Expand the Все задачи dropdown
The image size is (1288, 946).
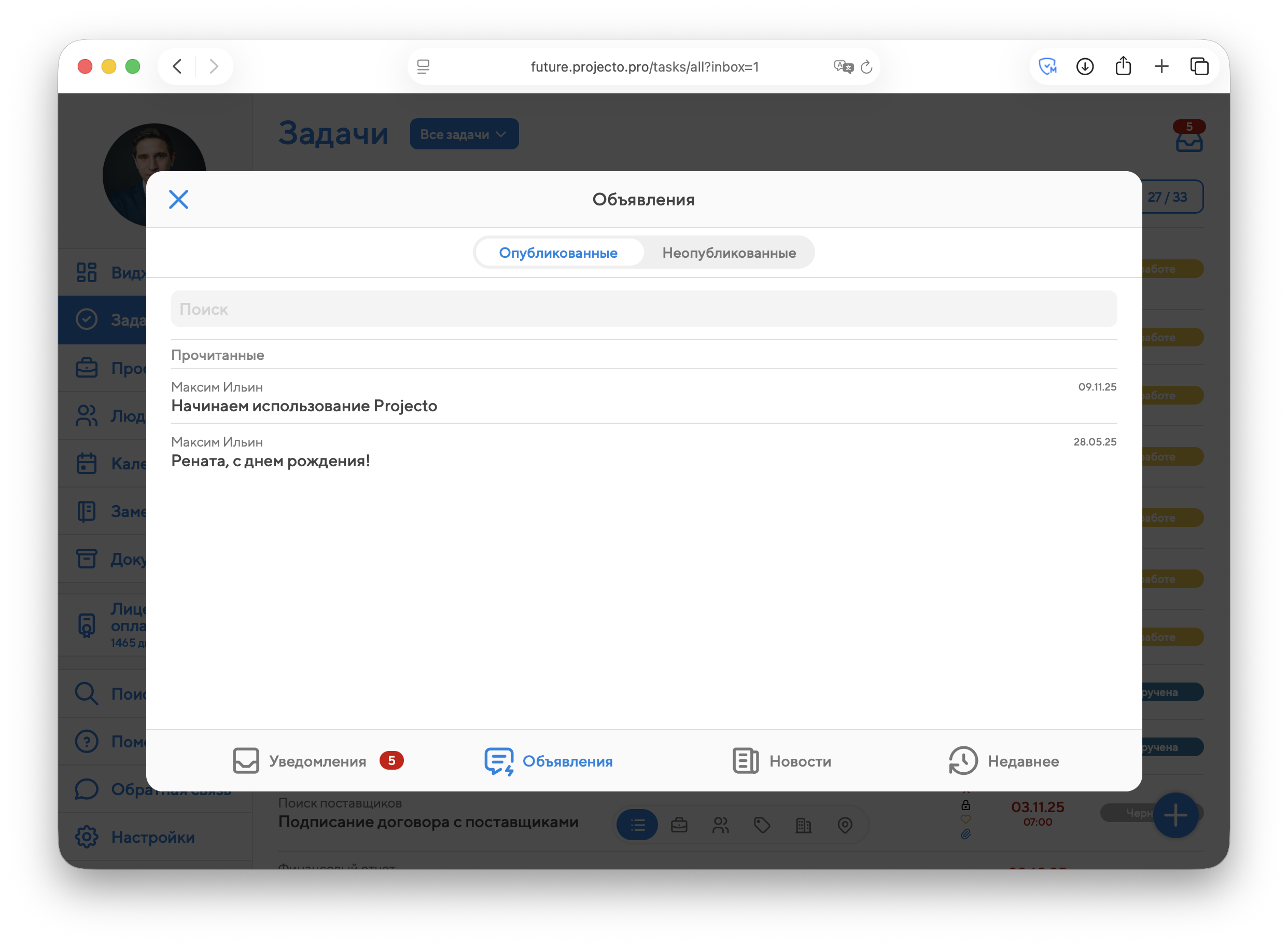(464, 134)
